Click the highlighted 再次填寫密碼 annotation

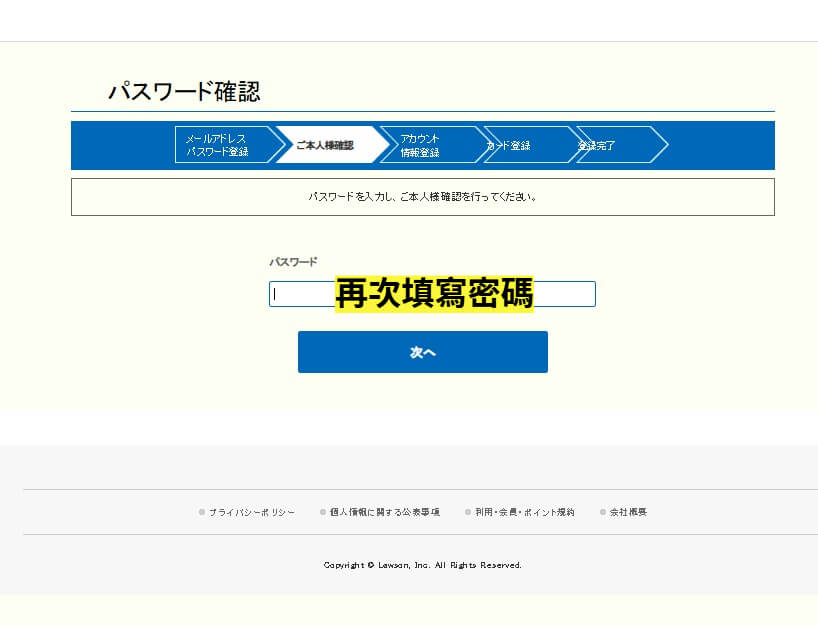(x=434, y=293)
